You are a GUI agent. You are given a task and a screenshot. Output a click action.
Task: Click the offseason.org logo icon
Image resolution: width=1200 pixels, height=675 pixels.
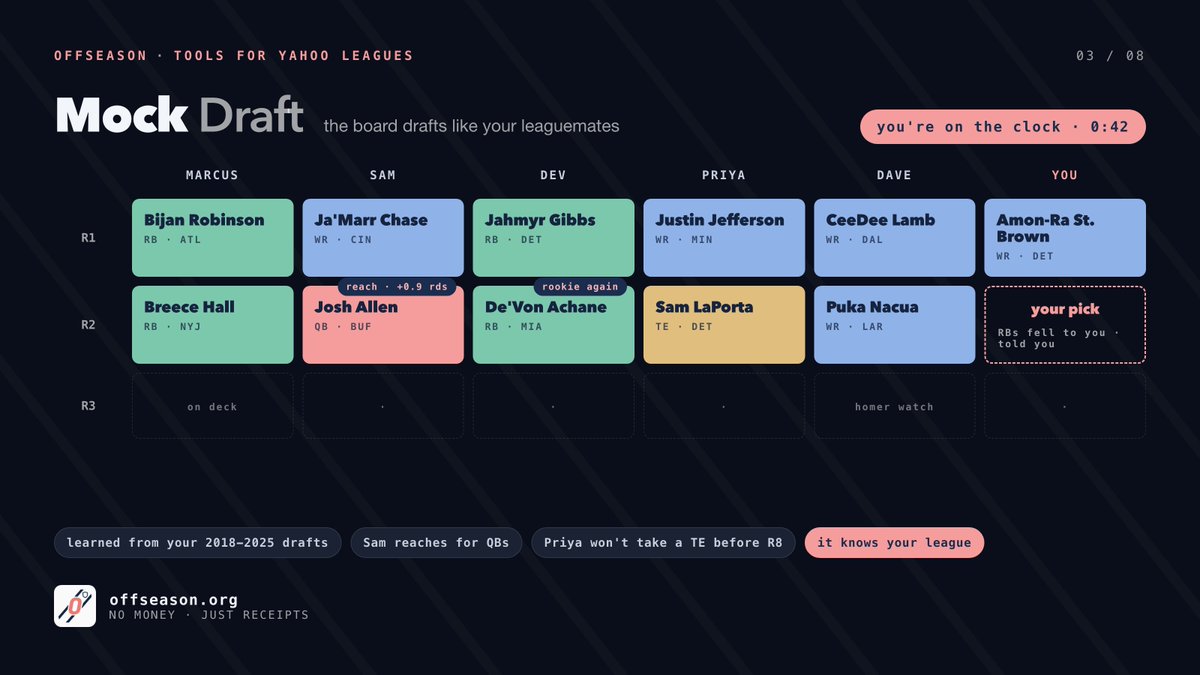click(x=75, y=606)
